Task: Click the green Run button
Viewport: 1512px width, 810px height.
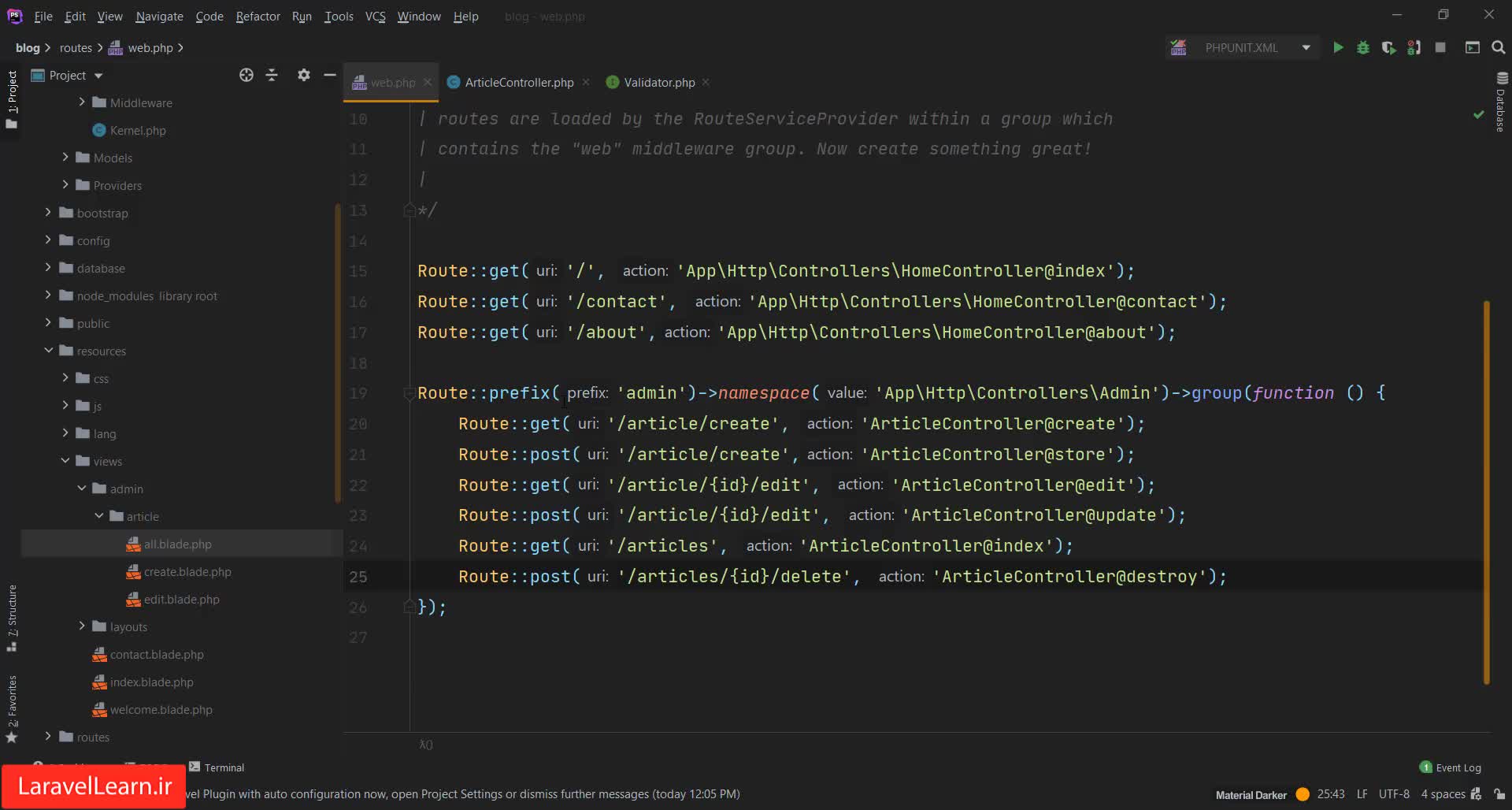Action: (x=1338, y=48)
